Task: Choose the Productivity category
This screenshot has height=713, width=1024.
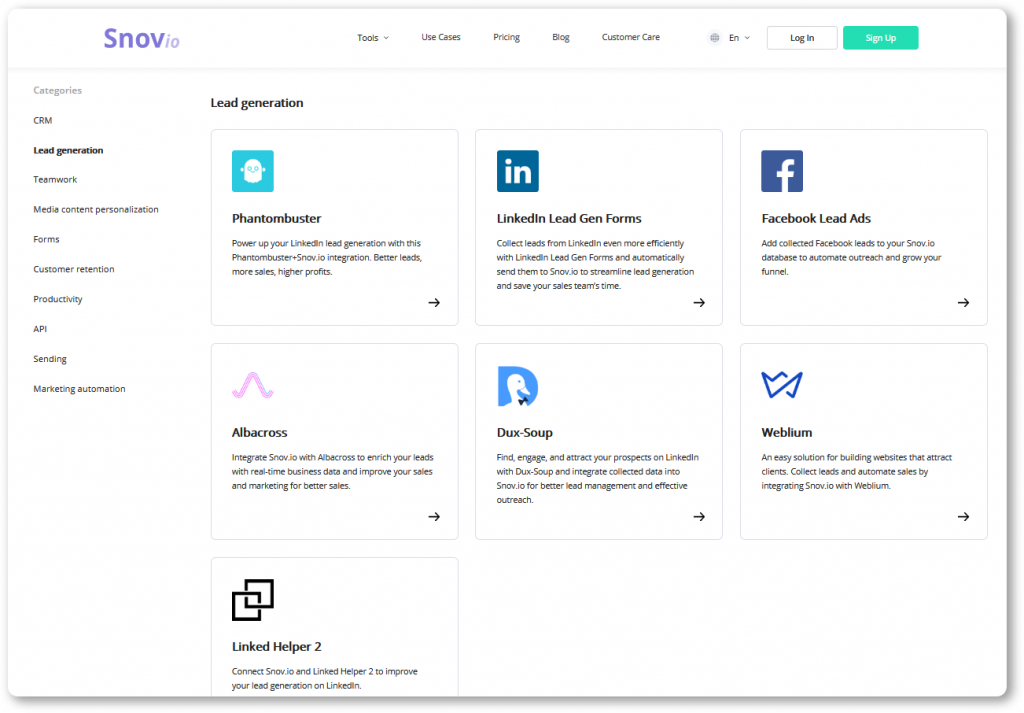Action: coord(57,299)
